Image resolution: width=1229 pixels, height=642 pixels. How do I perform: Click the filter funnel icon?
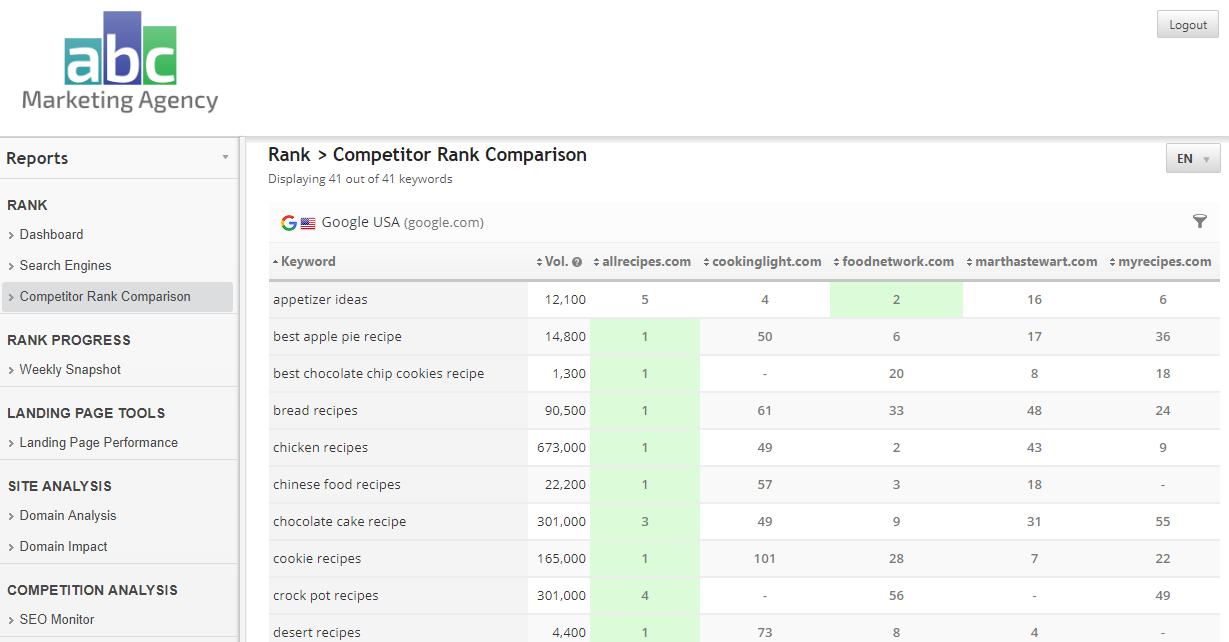coord(1200,222)
